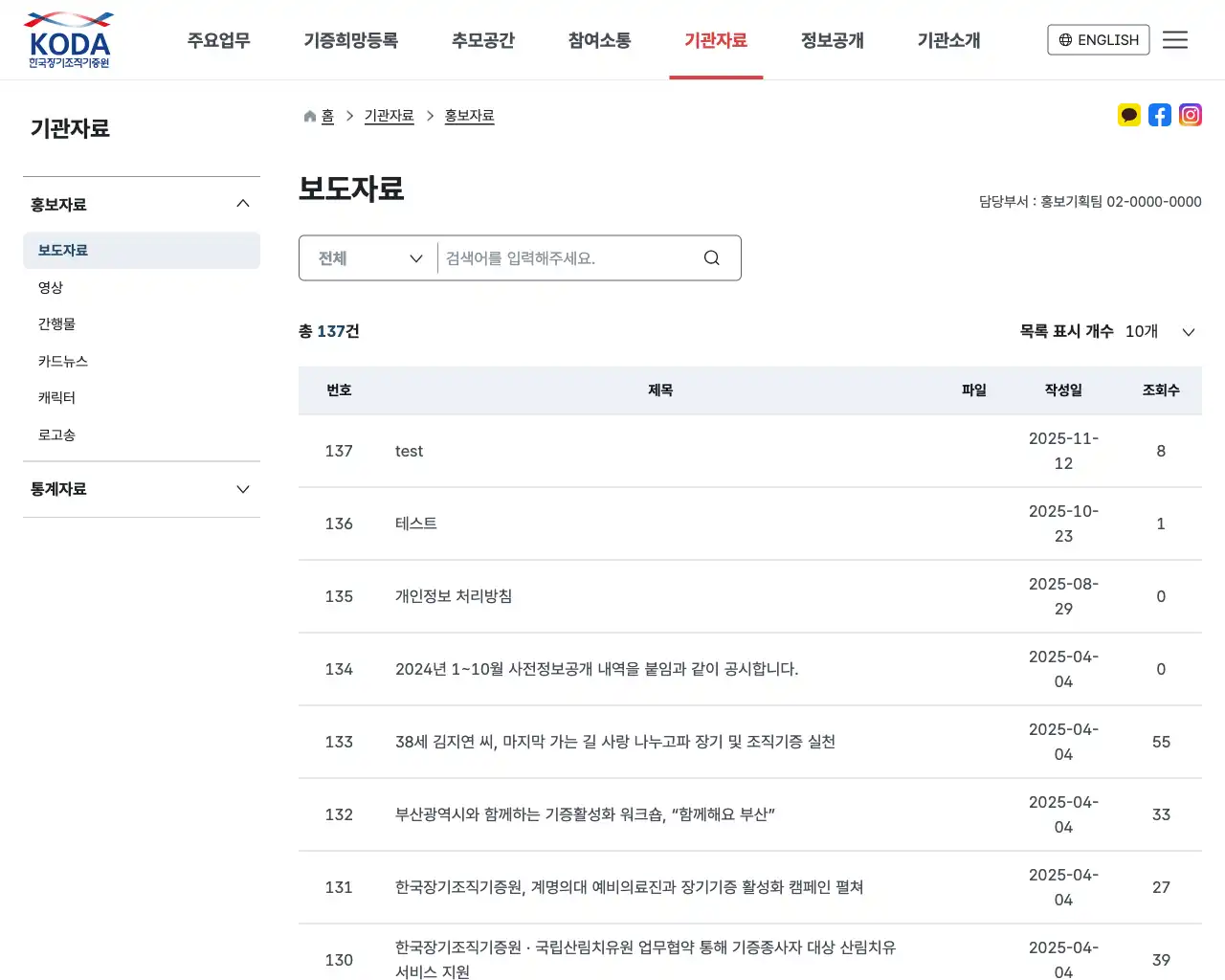Click the search keyword input field
The width and height of the screenshot is (1225, 980).
[565, 258]
